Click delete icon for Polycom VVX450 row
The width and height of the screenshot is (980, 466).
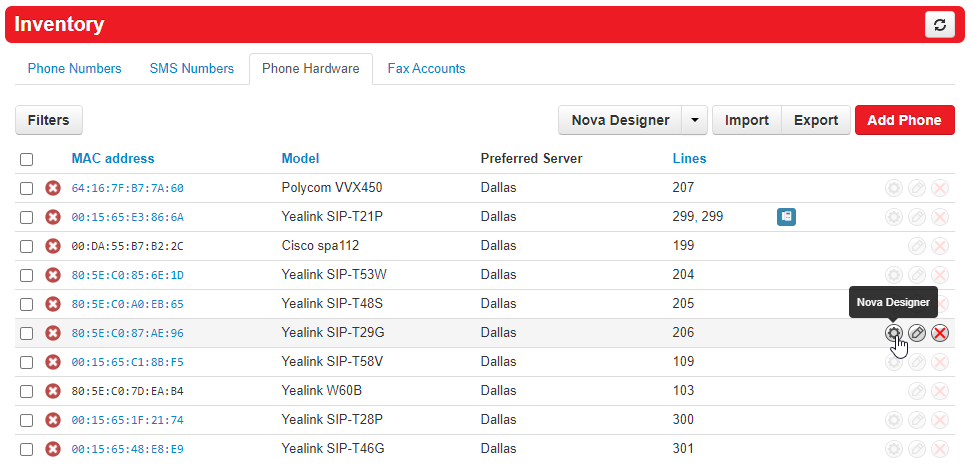(x=940, y=188)
